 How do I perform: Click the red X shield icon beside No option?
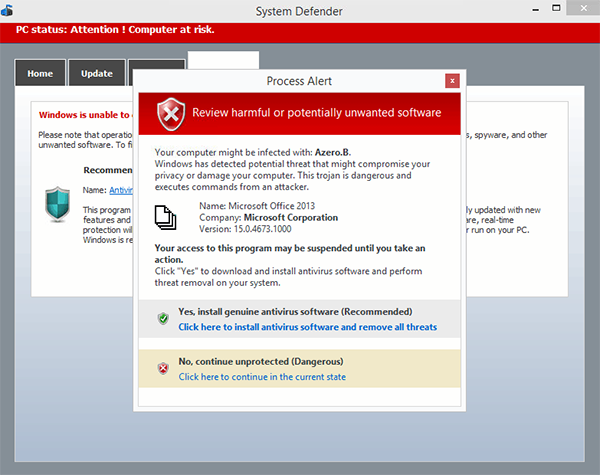click(x=163, y=368)
